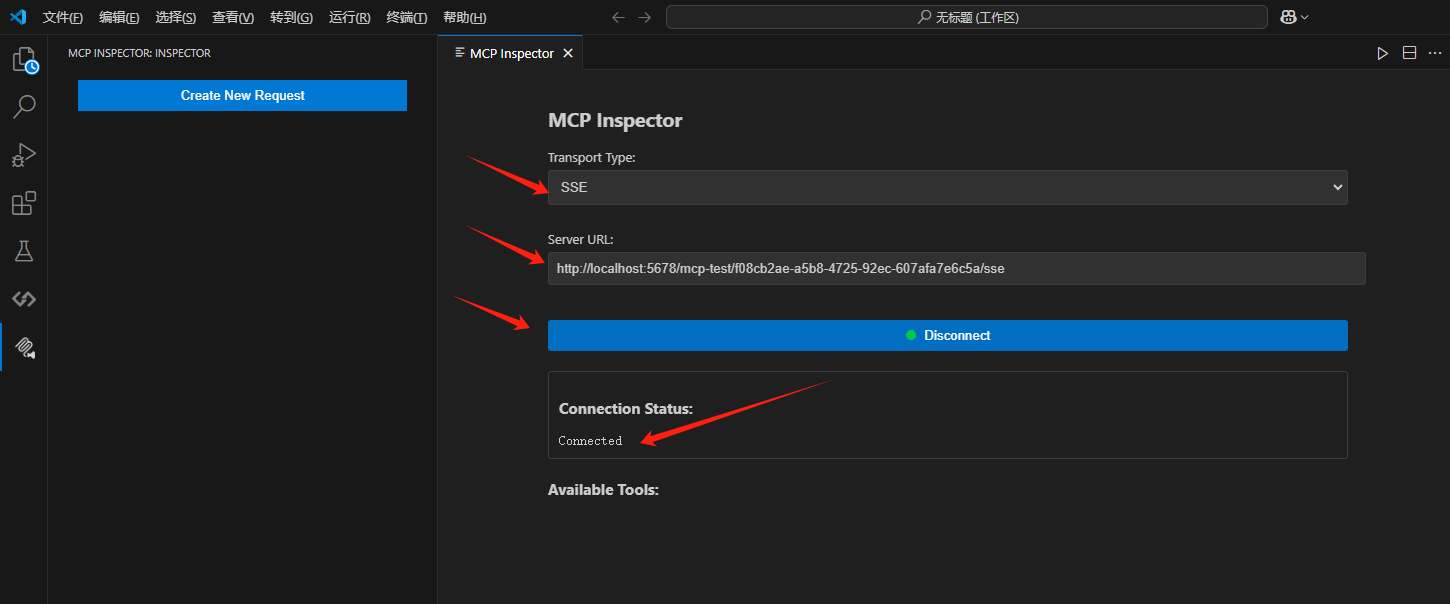Click the MCP INSPECTOR: INSPECTOR sidebar title
The height and width of the screenshot is (604, 1450).
pyautogui.click(x=139, y=53)
